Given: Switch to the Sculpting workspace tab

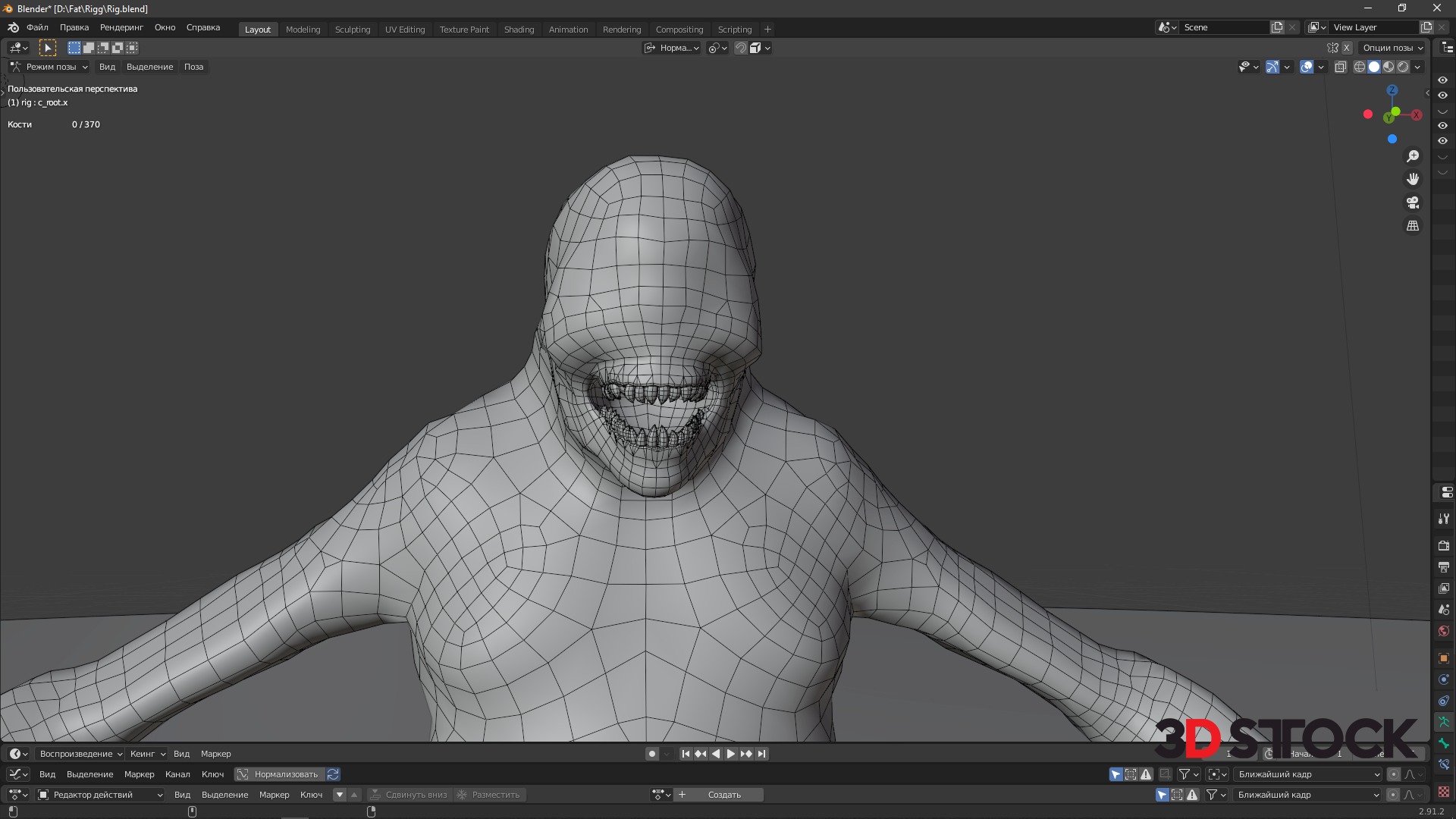Looking at the screenshot, I should point(353,30).
